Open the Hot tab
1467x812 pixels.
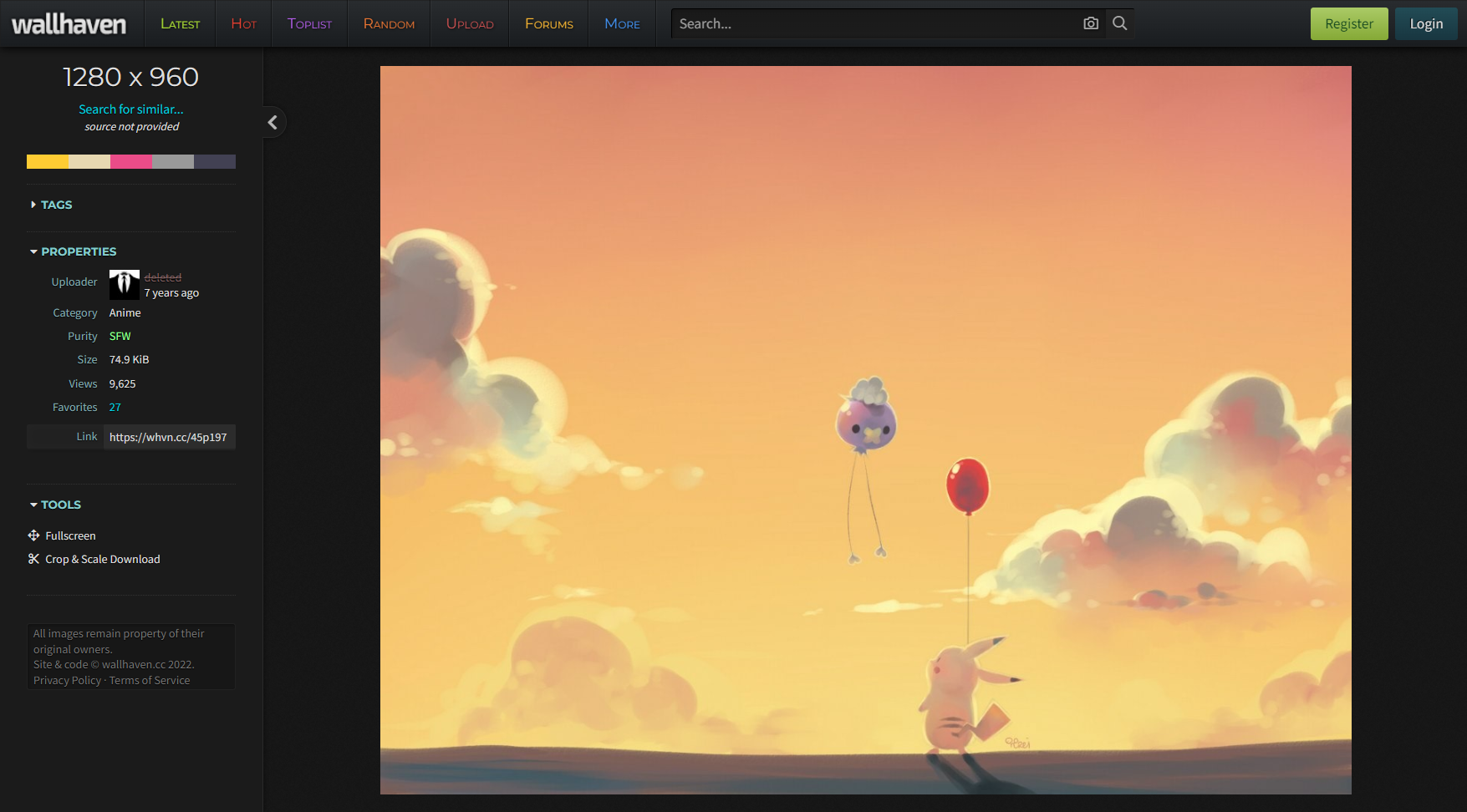coord(243,23)
